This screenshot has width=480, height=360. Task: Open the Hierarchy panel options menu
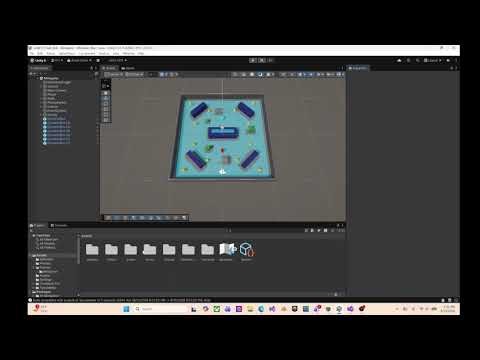(x=96, y=68)
